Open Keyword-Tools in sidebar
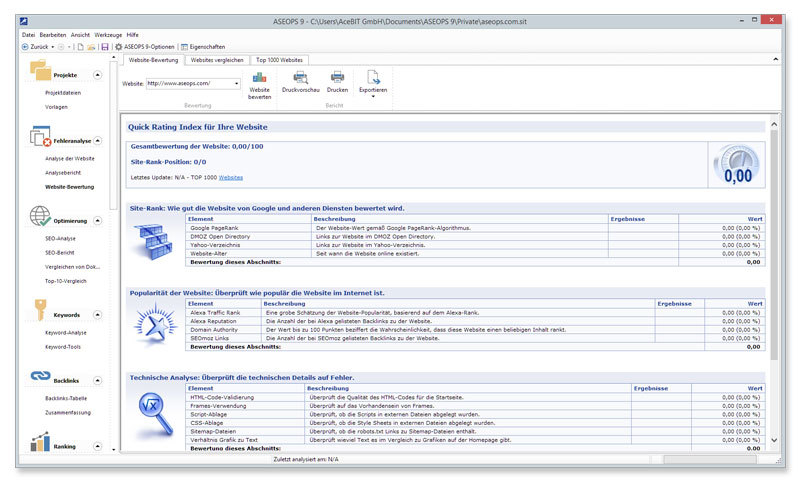This screenshot has width=800, height=492. [63, 347]
